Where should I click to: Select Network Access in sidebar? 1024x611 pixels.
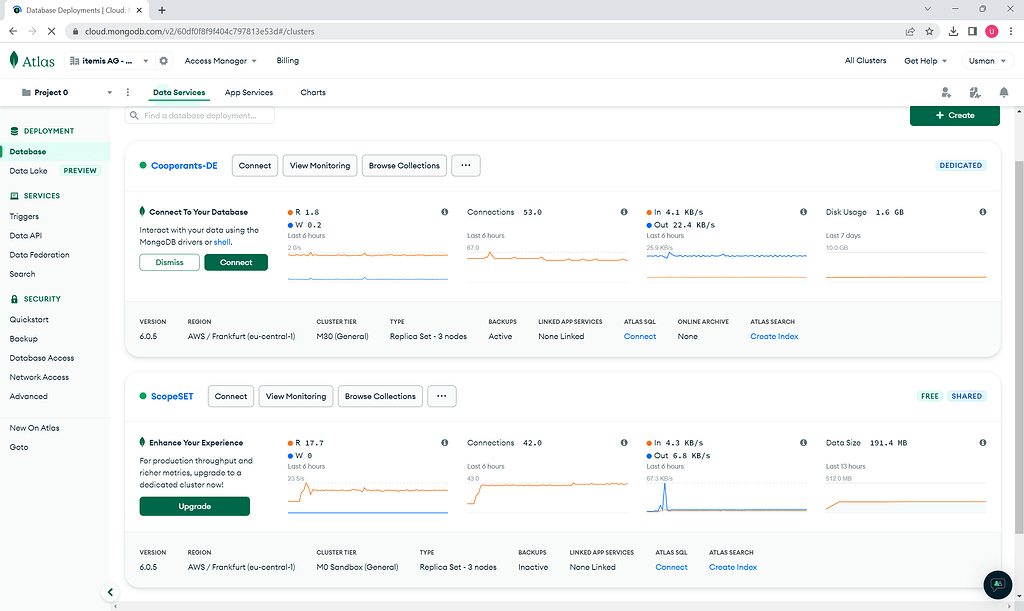click(x=39, y=377)
